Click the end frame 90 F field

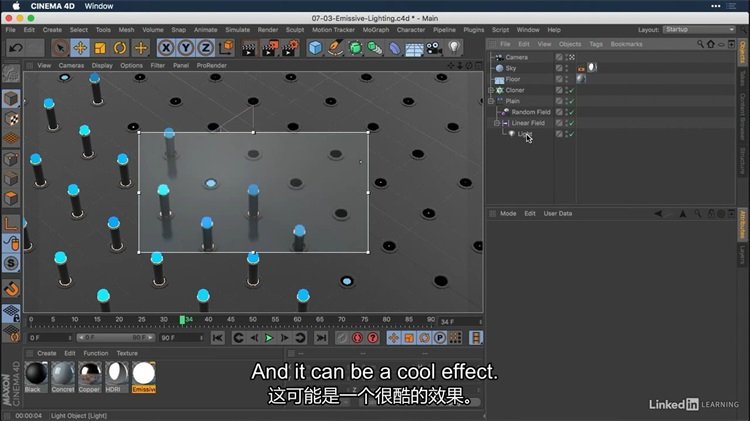181,338
